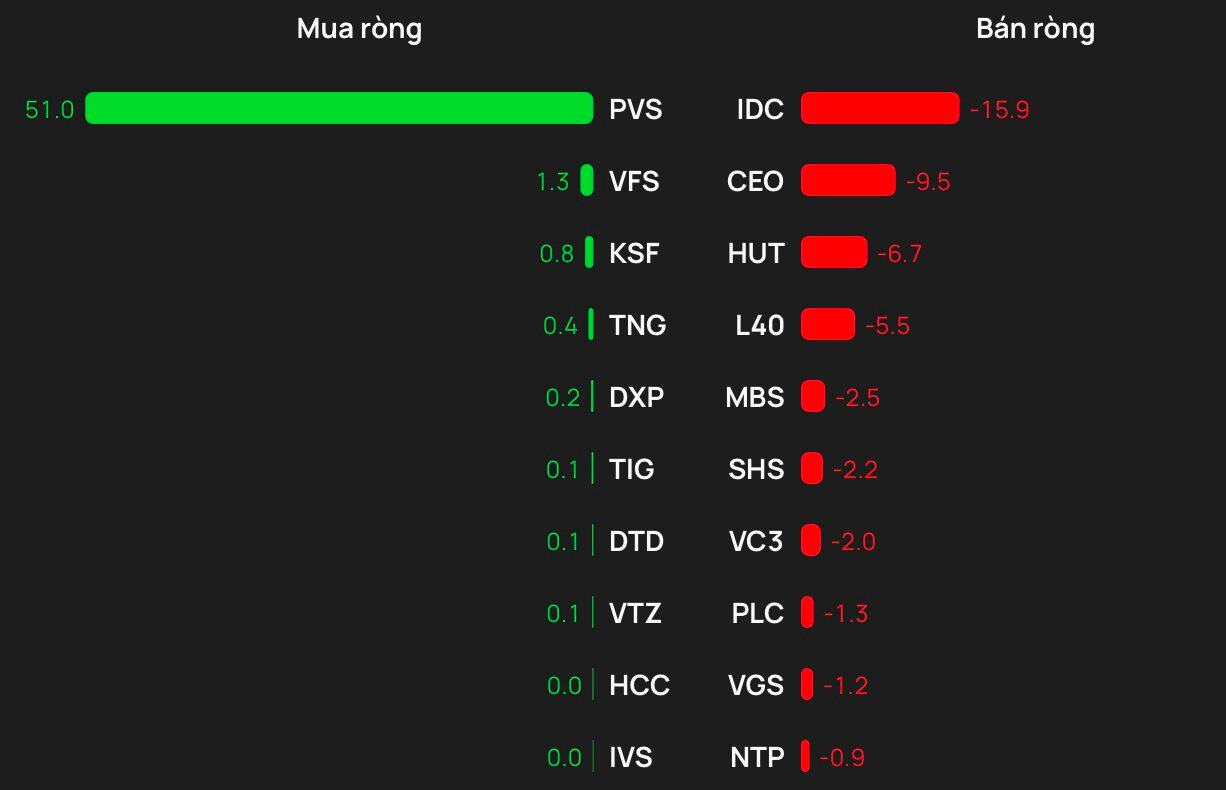Click the red L40 net-sell bar
Screen dimensions: 1226x790
828,325
